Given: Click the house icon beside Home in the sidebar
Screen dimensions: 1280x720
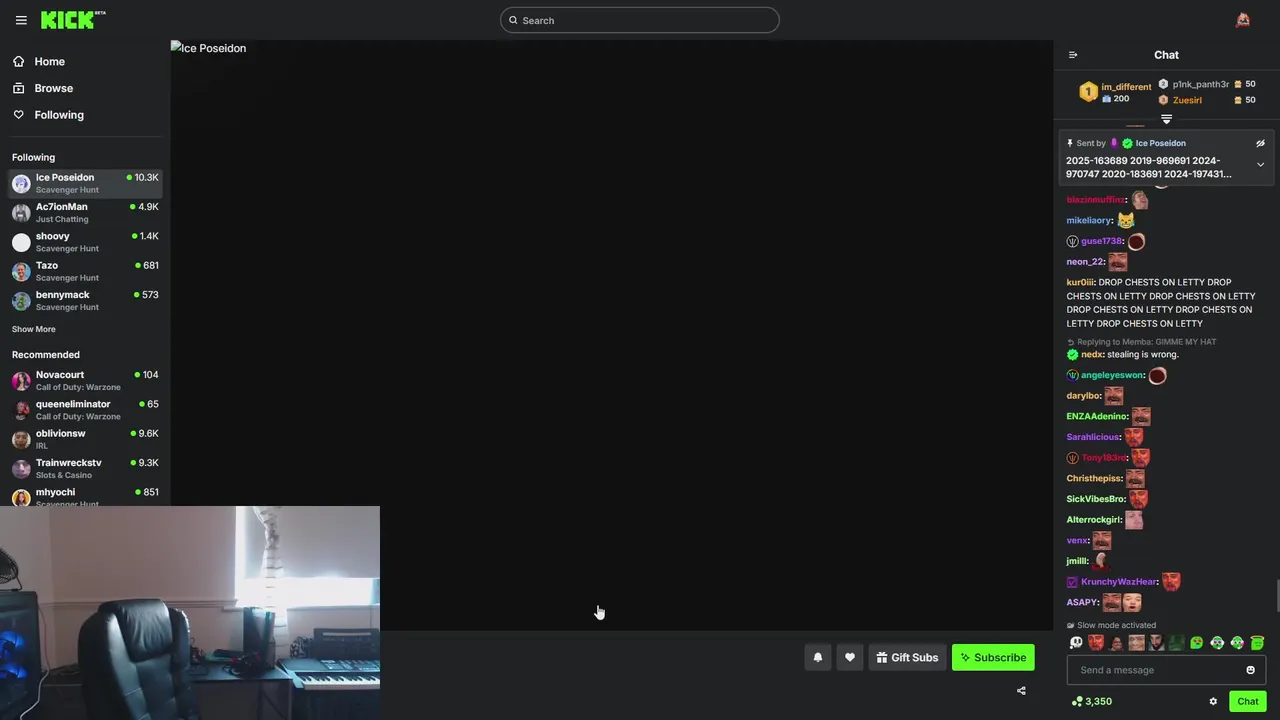Looking at the screenshot, I should pyautogui.click(x=19, y=62).
